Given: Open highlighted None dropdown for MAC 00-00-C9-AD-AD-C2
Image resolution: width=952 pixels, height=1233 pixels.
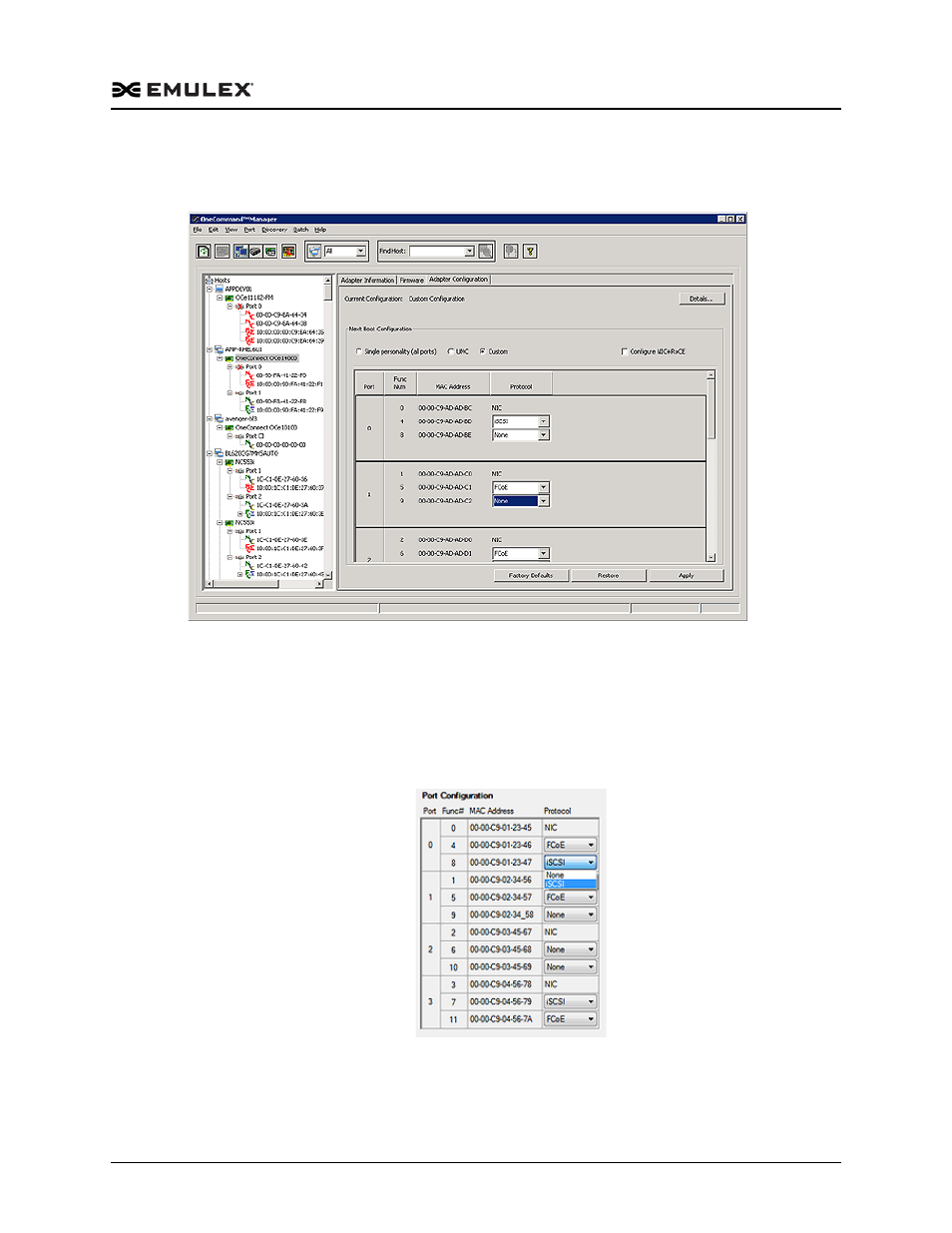Looking at the screenshot, I should pos(544,501).
